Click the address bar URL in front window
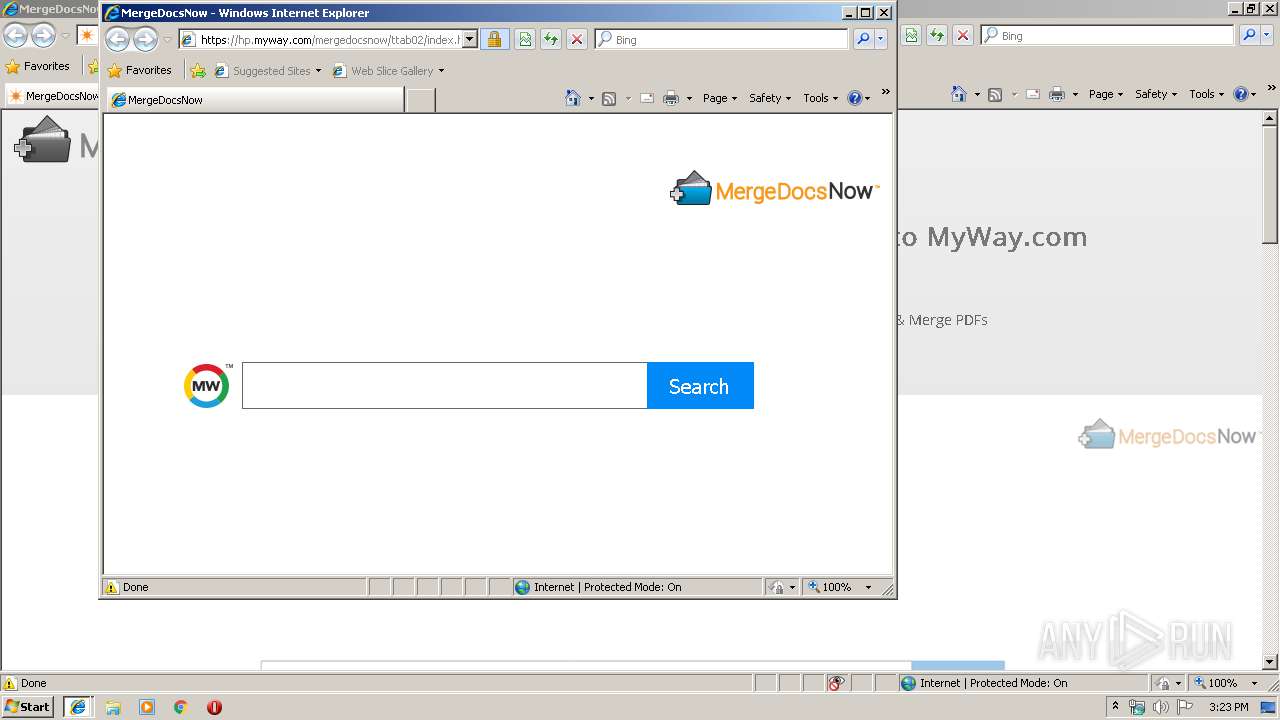1280x720 pixels. pyautogui.click(x=329, y=40)
